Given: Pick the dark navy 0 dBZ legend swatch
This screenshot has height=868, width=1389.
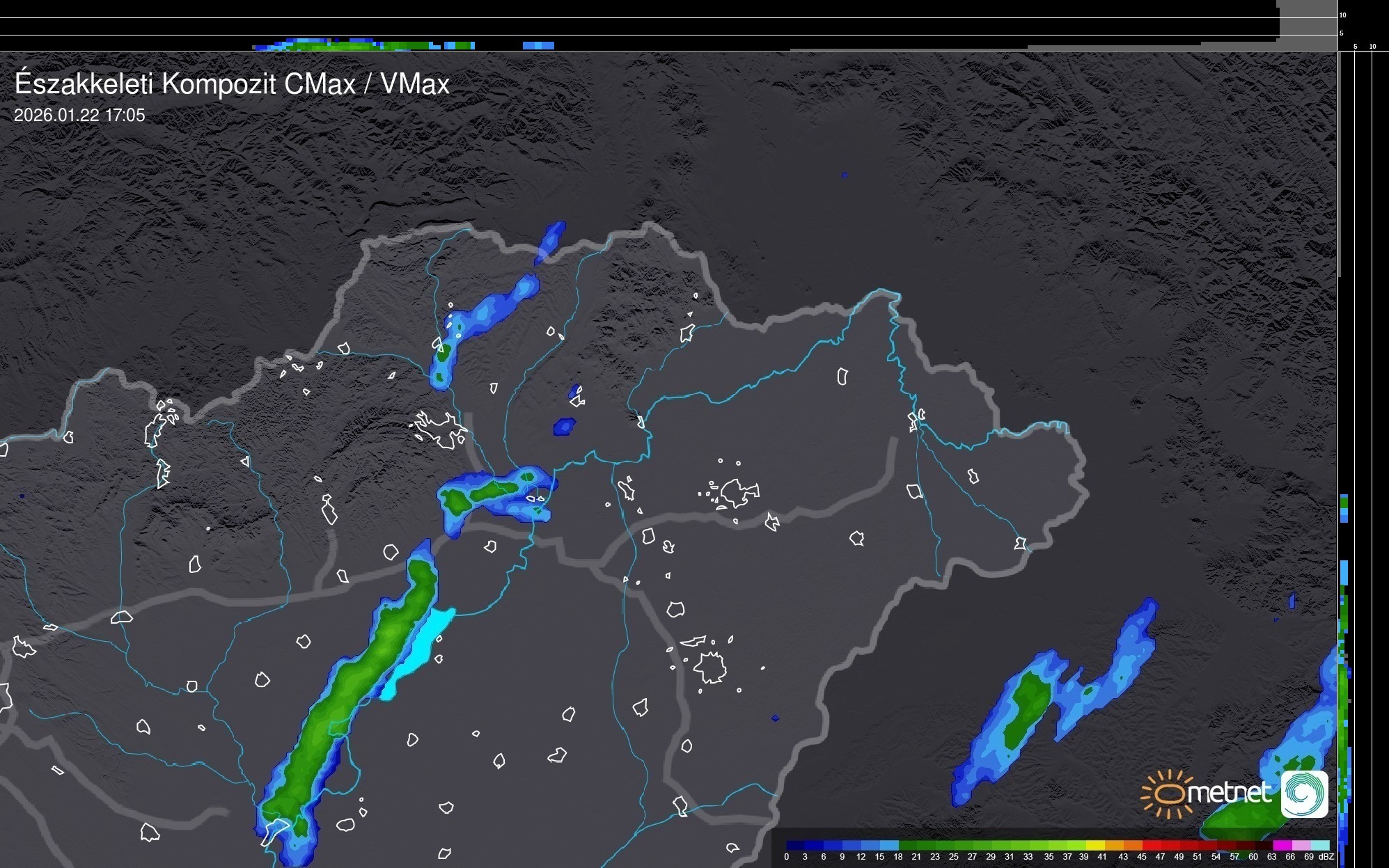Looking at the screenshot, I should [795, 845].
